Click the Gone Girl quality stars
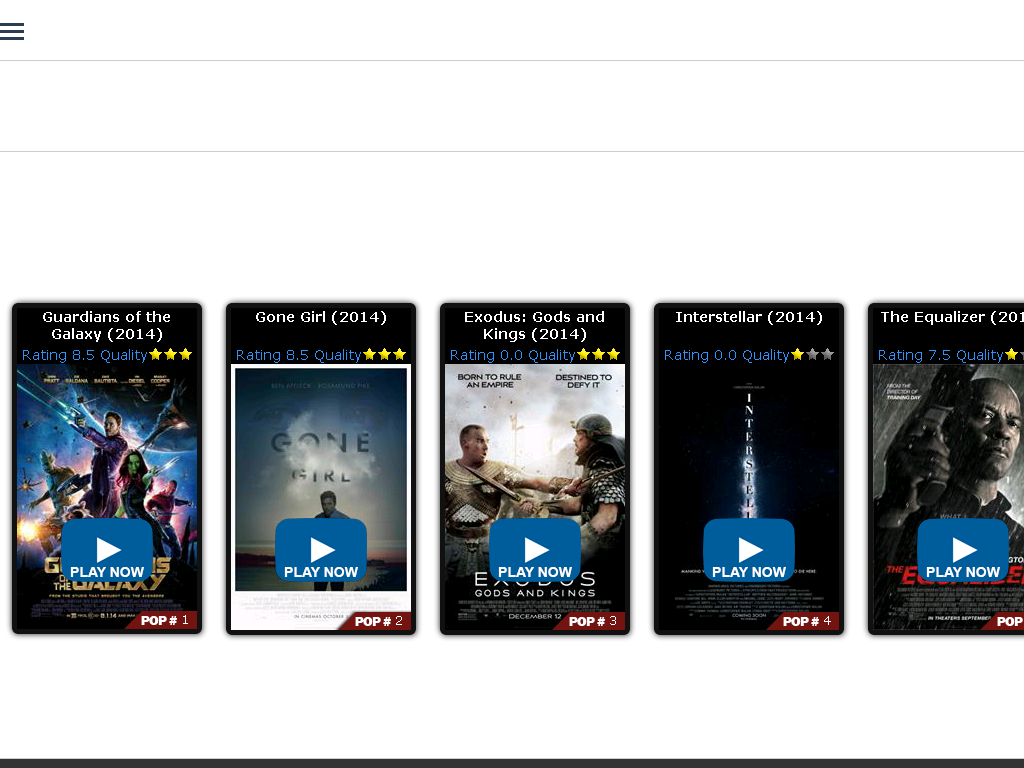Screen dimensions: 1024x768 (x=384, y=355)
